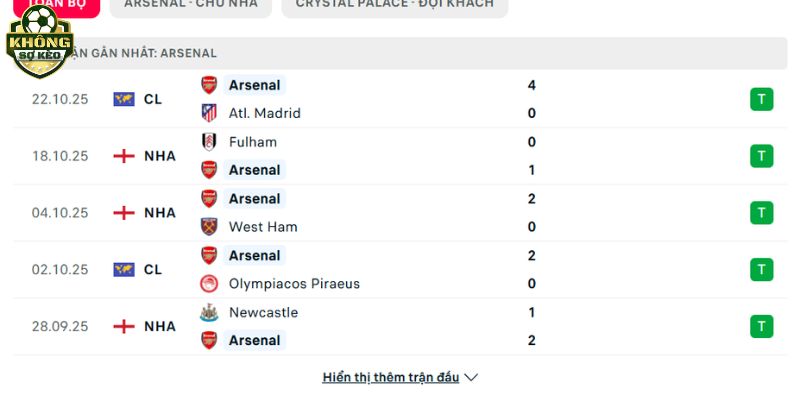Image resolution: width=800 pixels, height=400 pixels.
Task: Click the green T badge for Newcastle match
Action: point(761,326)
